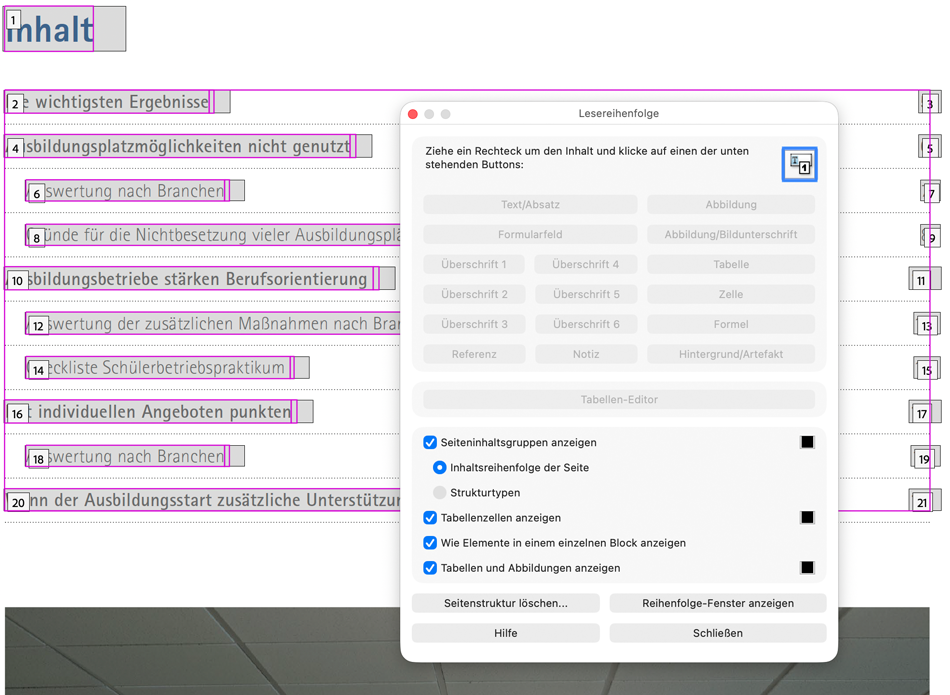
Task: Toggle Wie Elemente in einem einzelnen Block anzeigen
Action: pyautogui.click(x=430, y=542)
